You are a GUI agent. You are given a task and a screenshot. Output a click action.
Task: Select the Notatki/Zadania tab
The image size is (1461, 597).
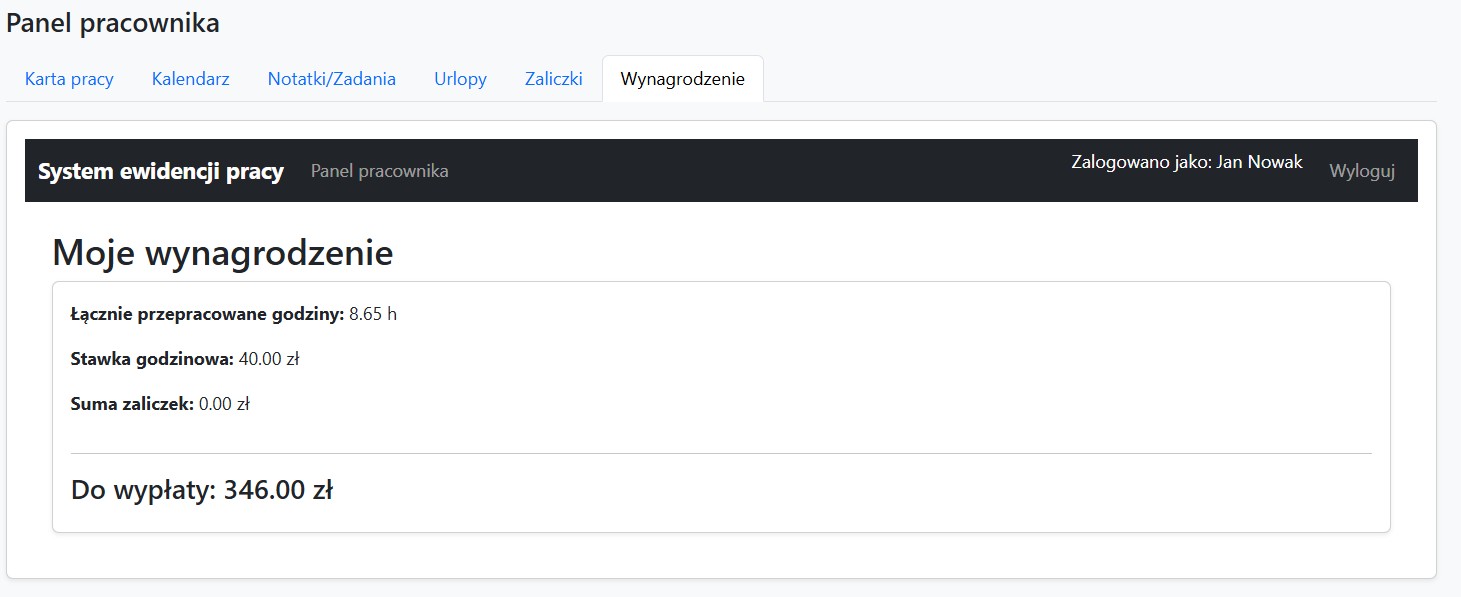point(331,79)
